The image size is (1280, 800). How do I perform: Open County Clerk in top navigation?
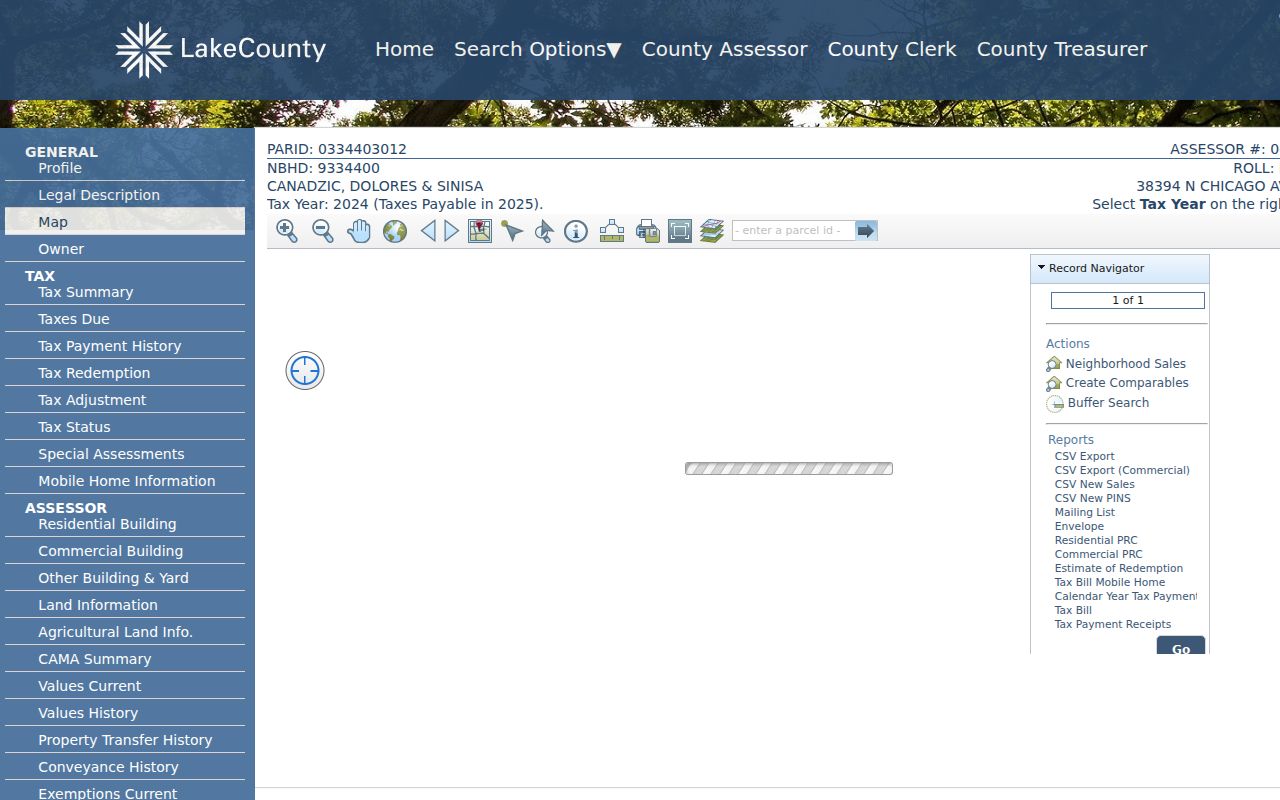892,49
